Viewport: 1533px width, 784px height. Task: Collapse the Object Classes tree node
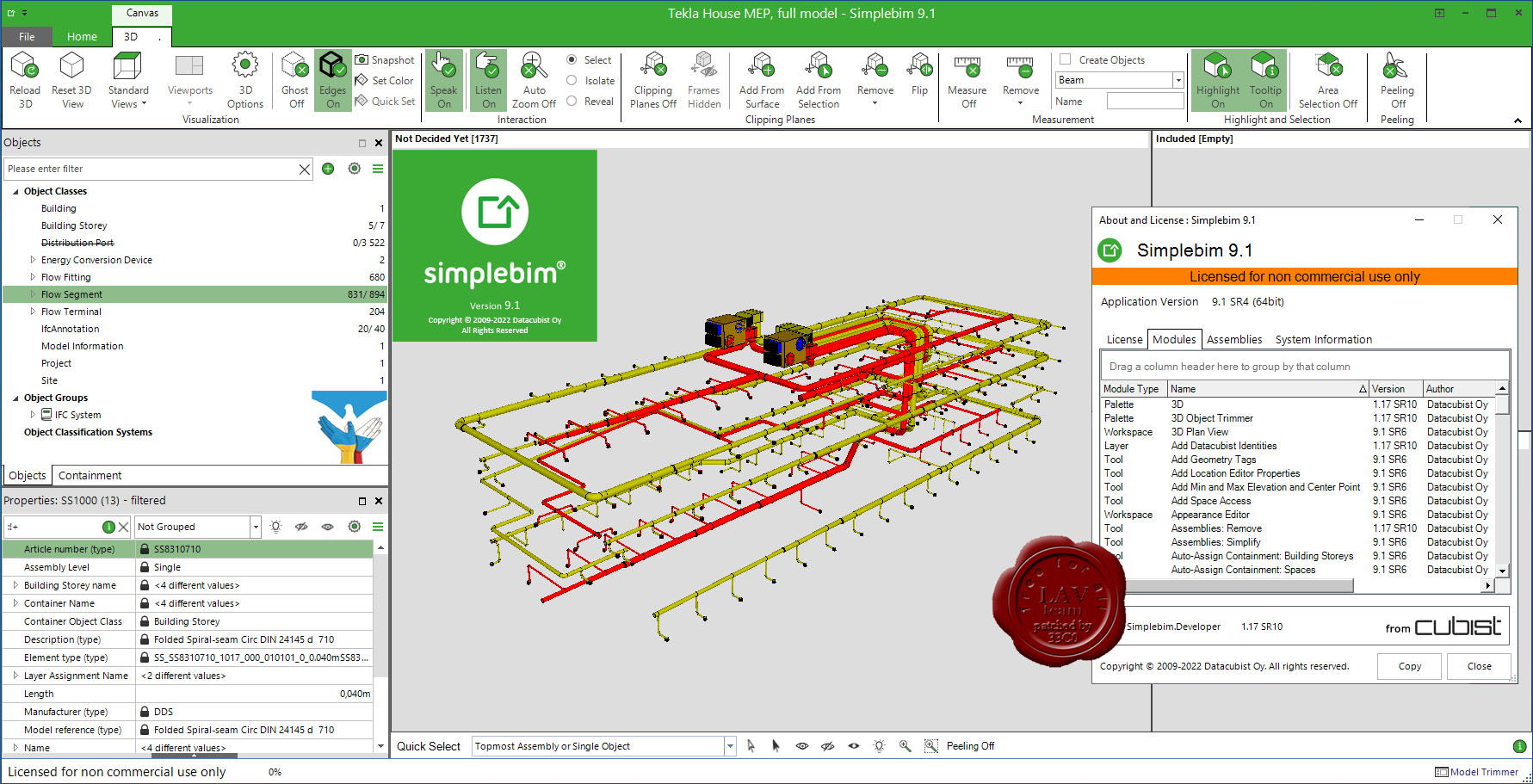[x=15, y=191]
